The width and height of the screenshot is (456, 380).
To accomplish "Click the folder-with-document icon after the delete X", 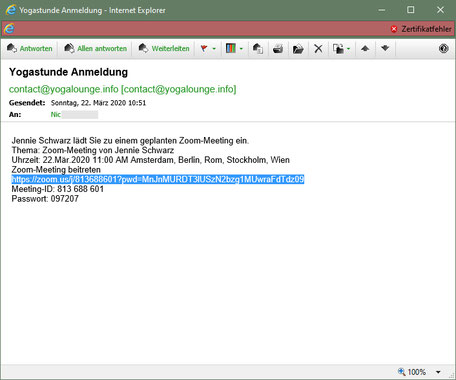I will [x=338, y=49].
